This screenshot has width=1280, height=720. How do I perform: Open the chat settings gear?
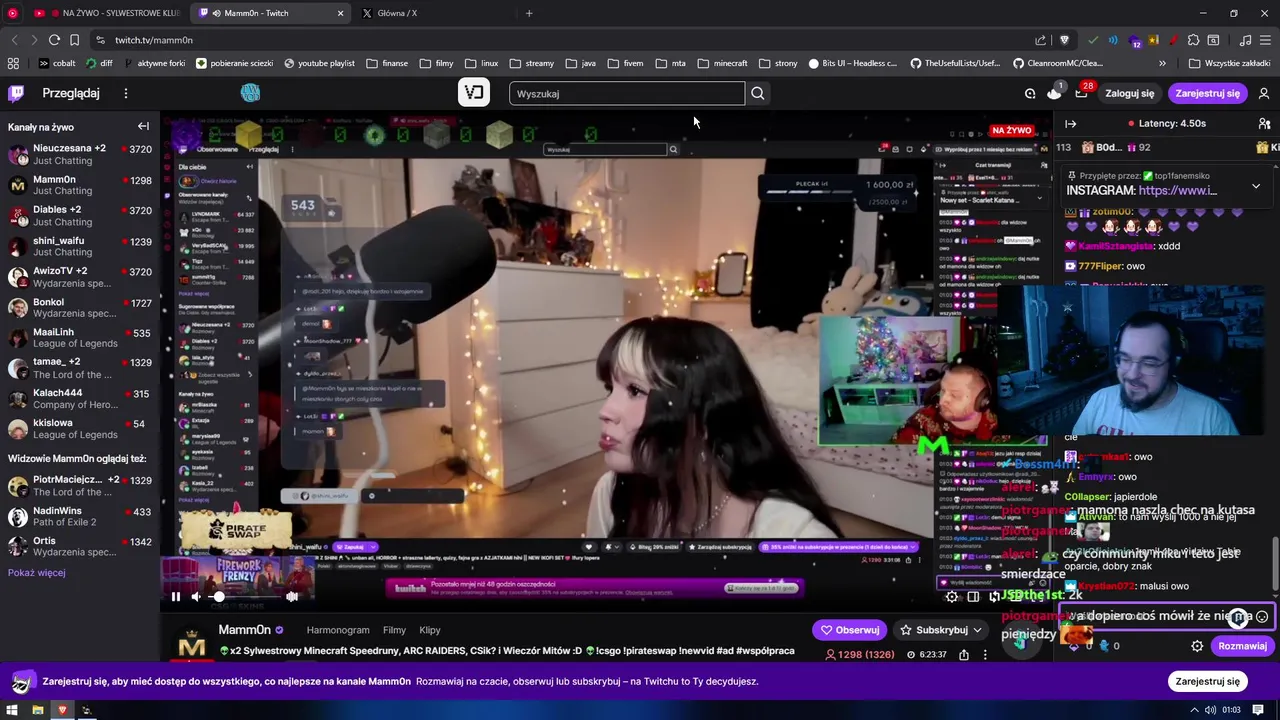pos(1197,646)
